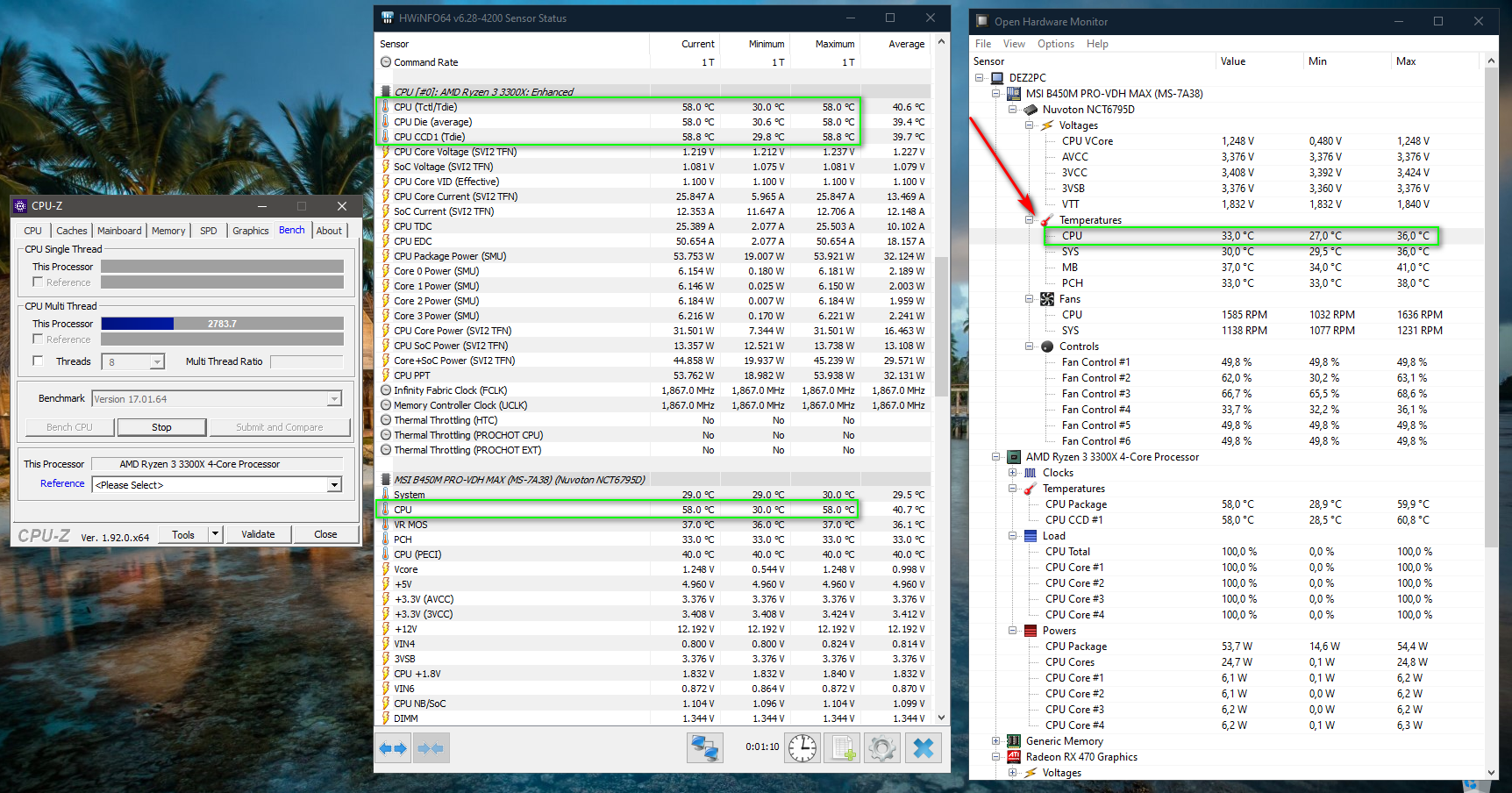Click the DEZ2PC computer icon in Open Hardware Monitor

click(x=997, y=78)
